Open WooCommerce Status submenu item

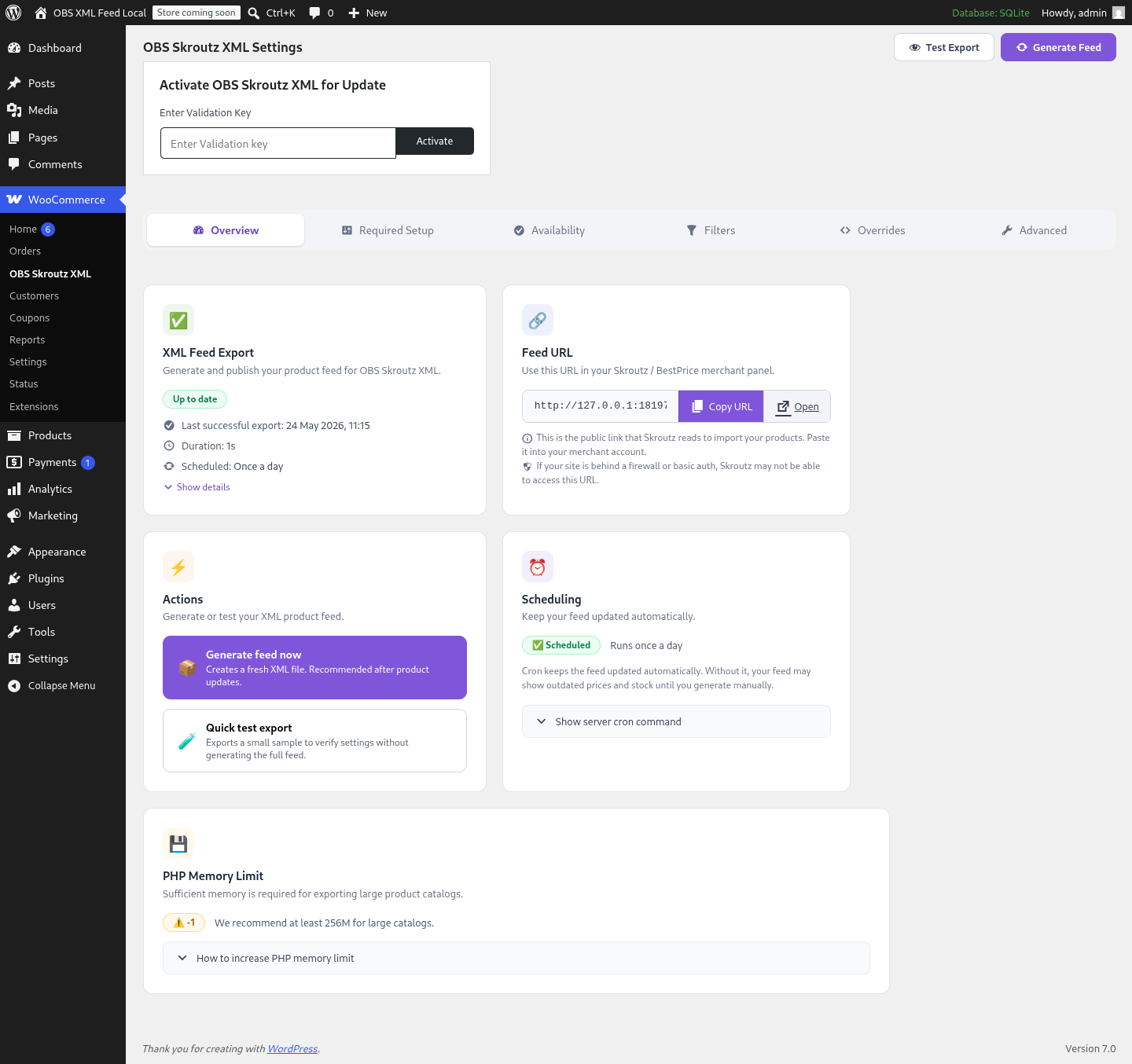click(x=24, y=384)
